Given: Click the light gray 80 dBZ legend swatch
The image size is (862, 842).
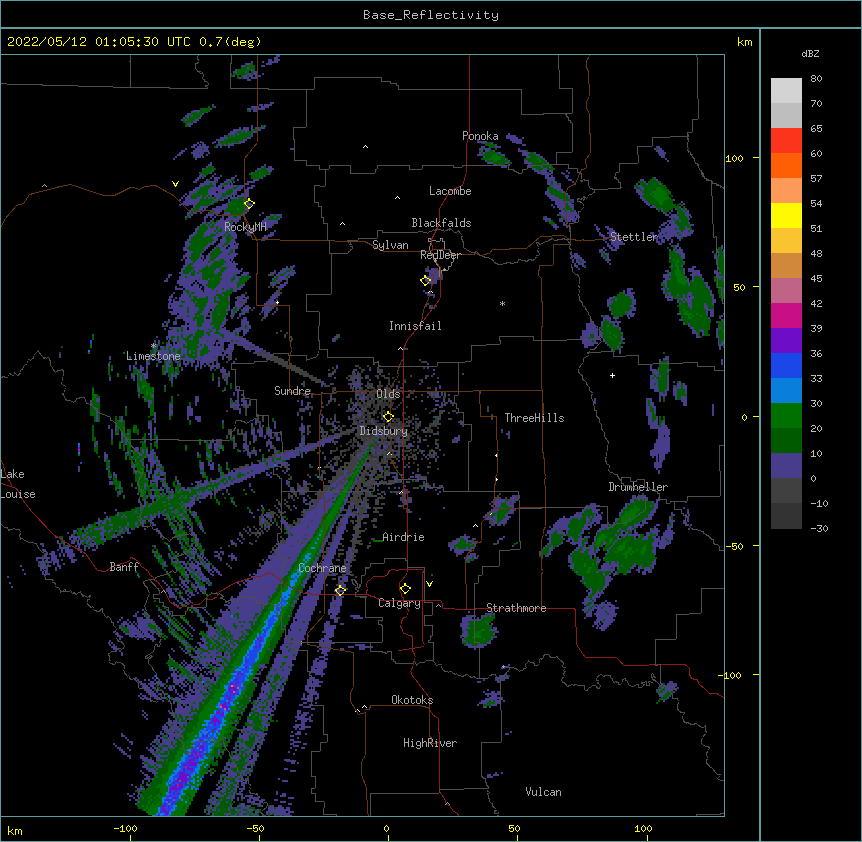Looking at the screenshot, I should pos(786,91).
